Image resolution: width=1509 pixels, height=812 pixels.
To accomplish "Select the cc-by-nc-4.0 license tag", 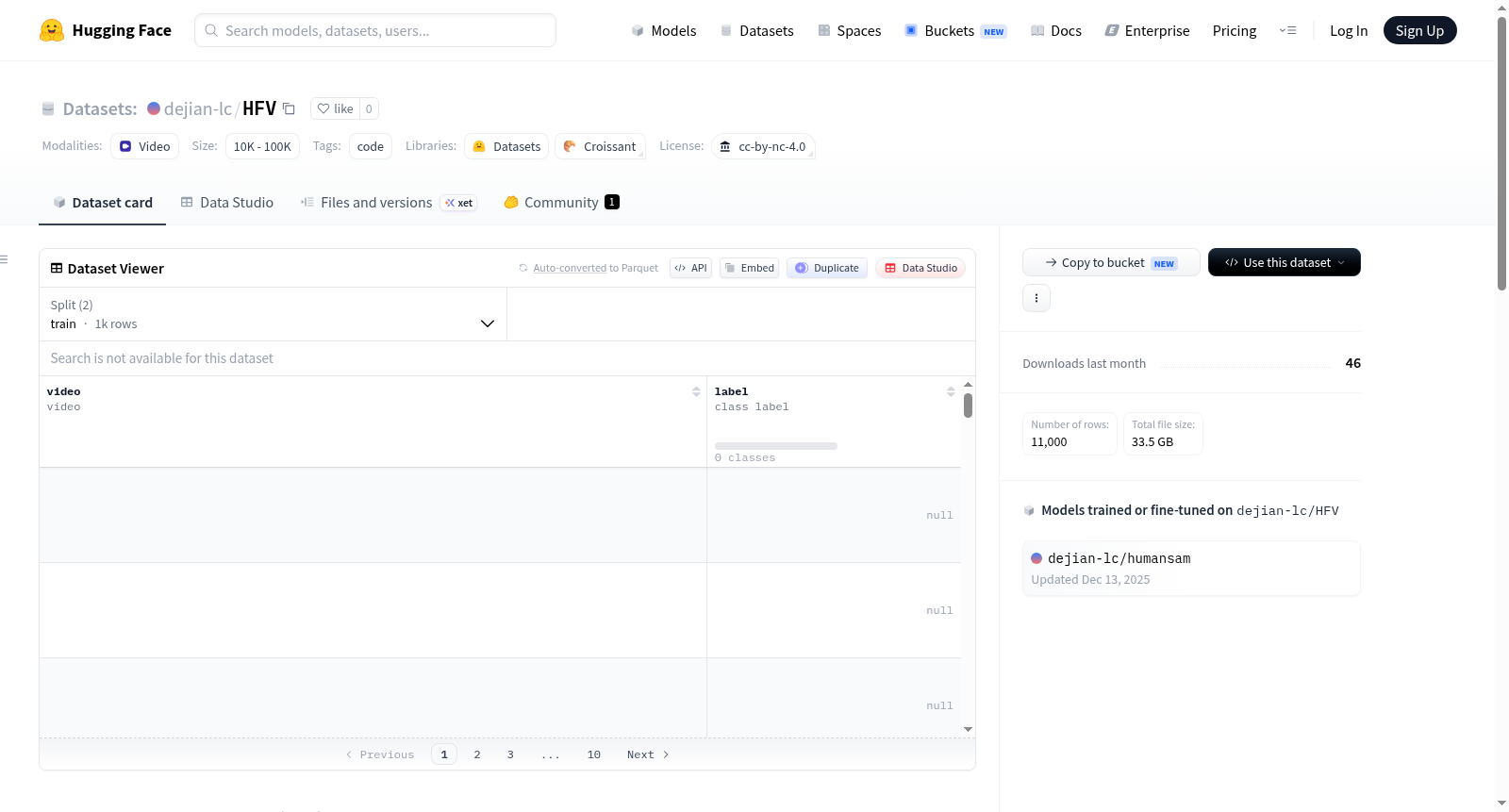I will pyautogui.click(x=763, y=146).
